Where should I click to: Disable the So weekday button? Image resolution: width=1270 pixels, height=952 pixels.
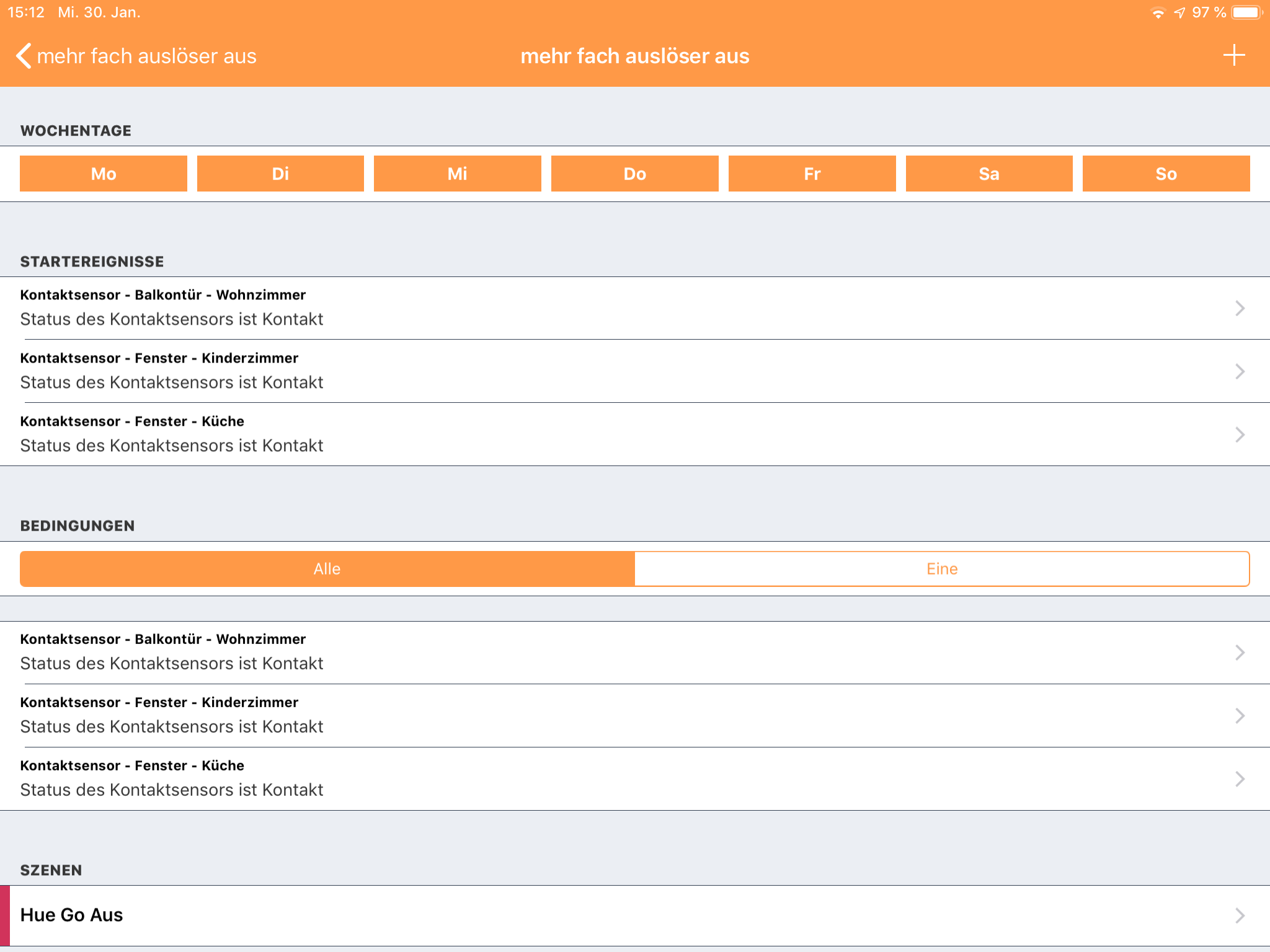click(x=1166, y=174)
